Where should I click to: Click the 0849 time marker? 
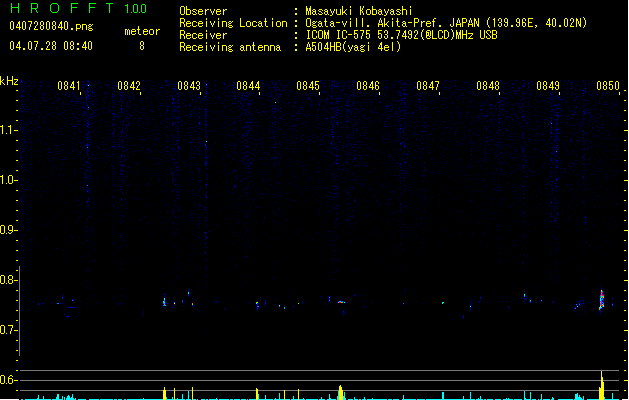(x=548, y=86)
